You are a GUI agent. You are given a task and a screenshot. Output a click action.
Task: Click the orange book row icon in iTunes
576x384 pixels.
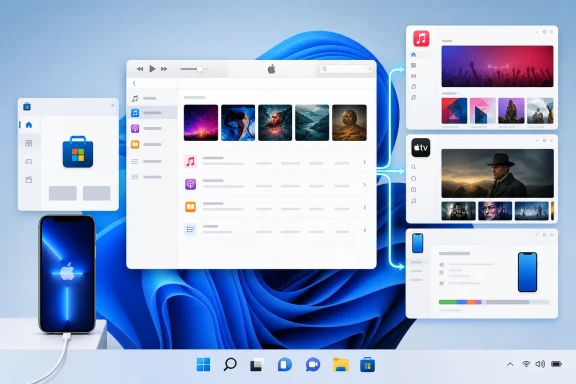190,207
